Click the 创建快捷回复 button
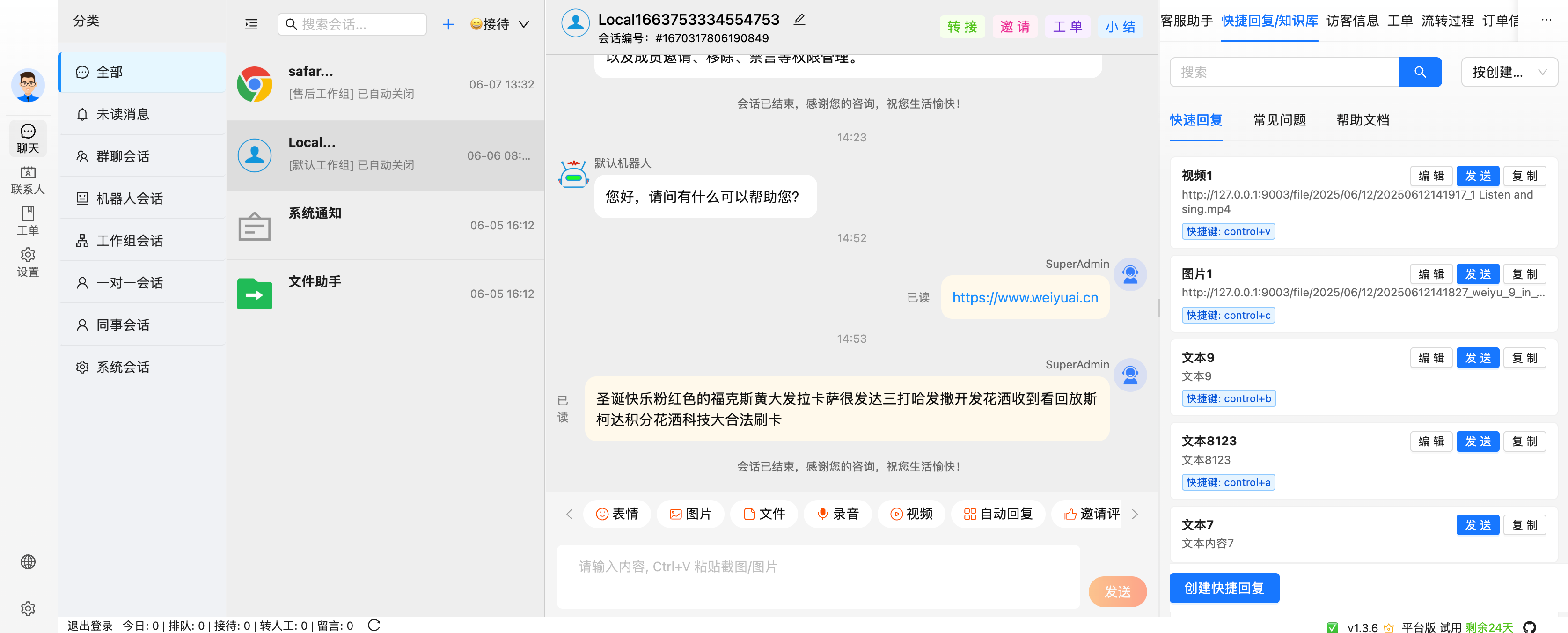The width and height of the screenshot is (1568, 633). (x=1224, y=587)
